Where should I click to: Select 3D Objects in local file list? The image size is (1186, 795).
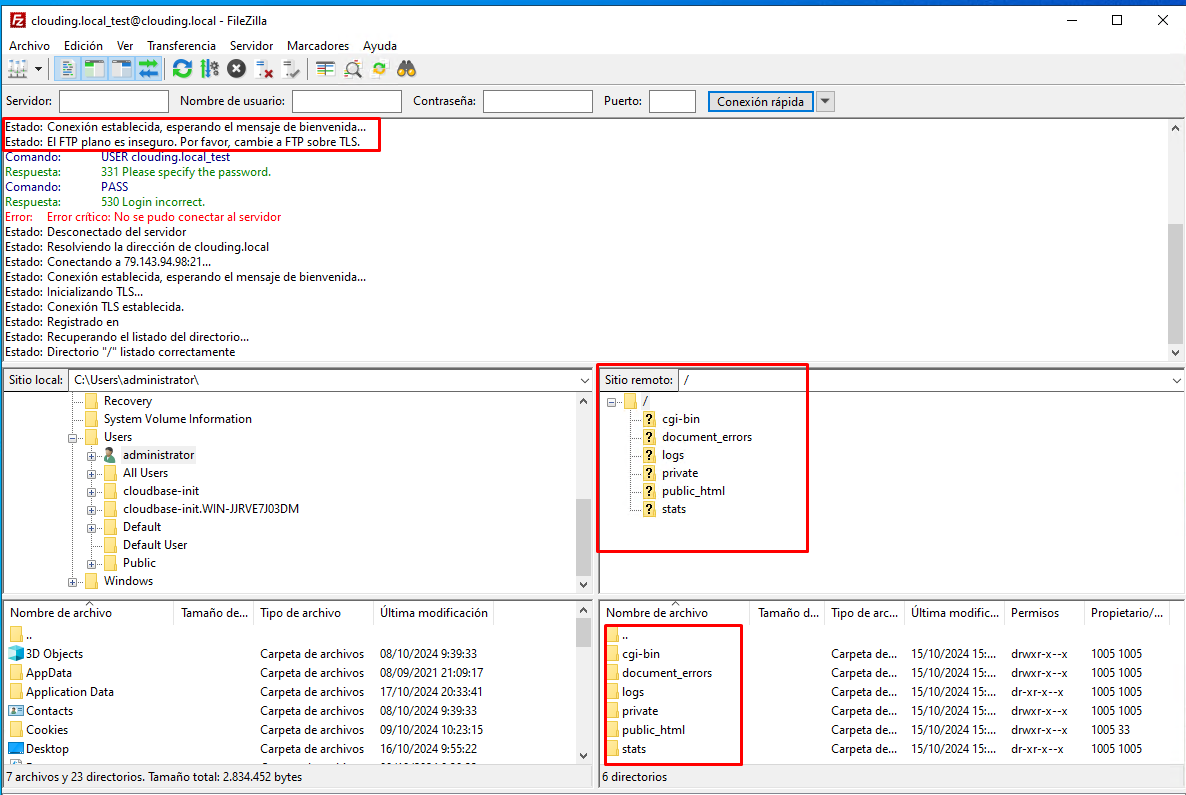coord(54,654)
